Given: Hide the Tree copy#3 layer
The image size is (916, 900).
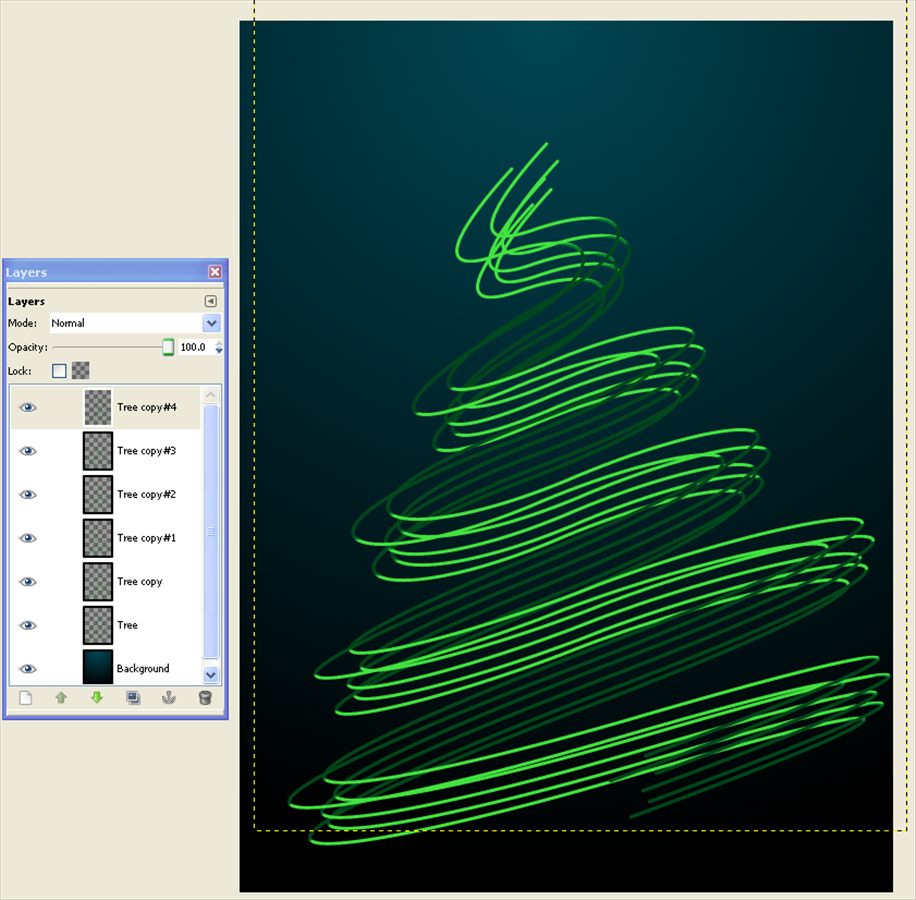Looking at the screenshot, I should [x=27, y=451].
